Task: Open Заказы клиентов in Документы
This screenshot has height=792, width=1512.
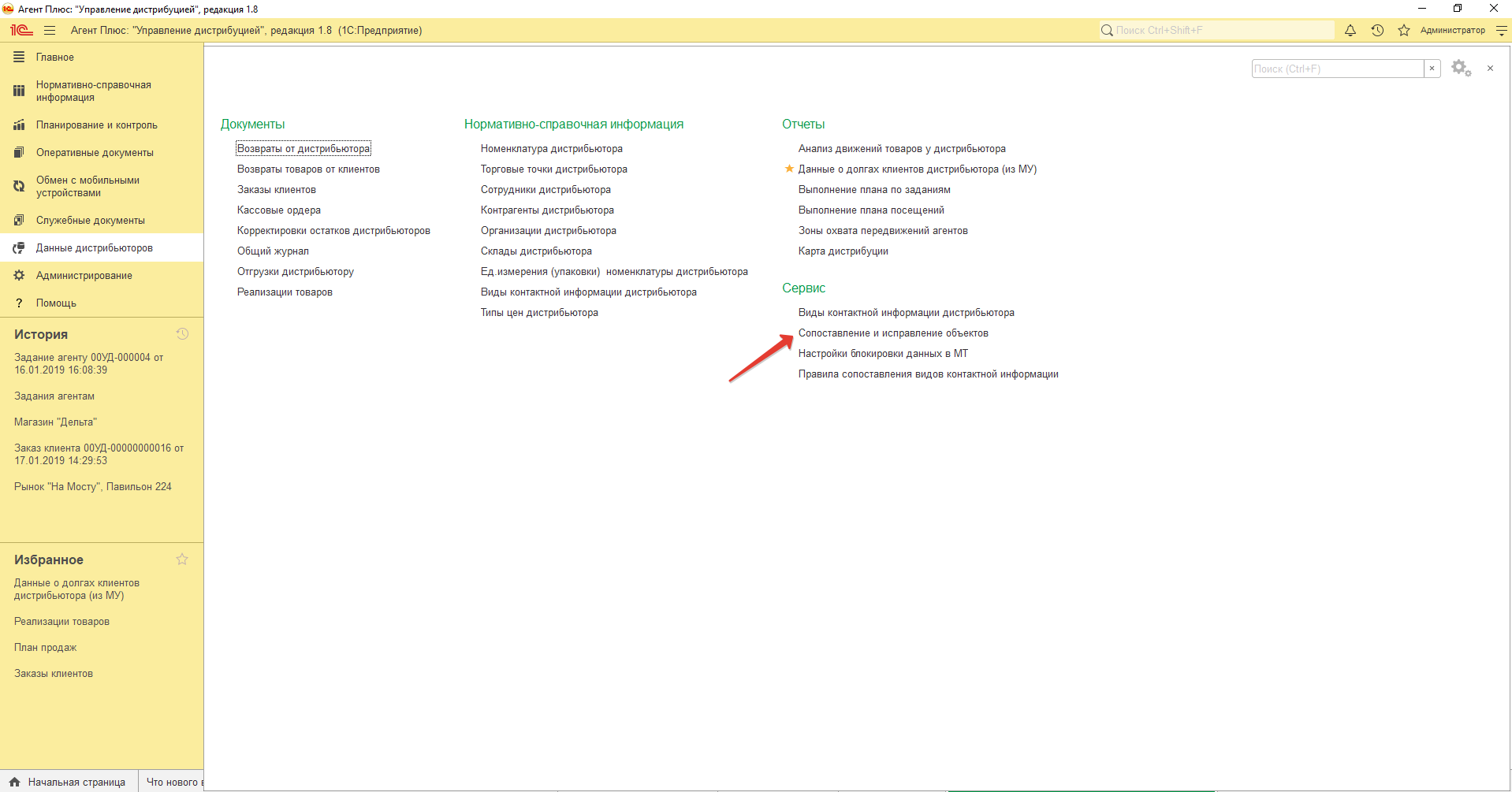Action: tap(277, 189)
